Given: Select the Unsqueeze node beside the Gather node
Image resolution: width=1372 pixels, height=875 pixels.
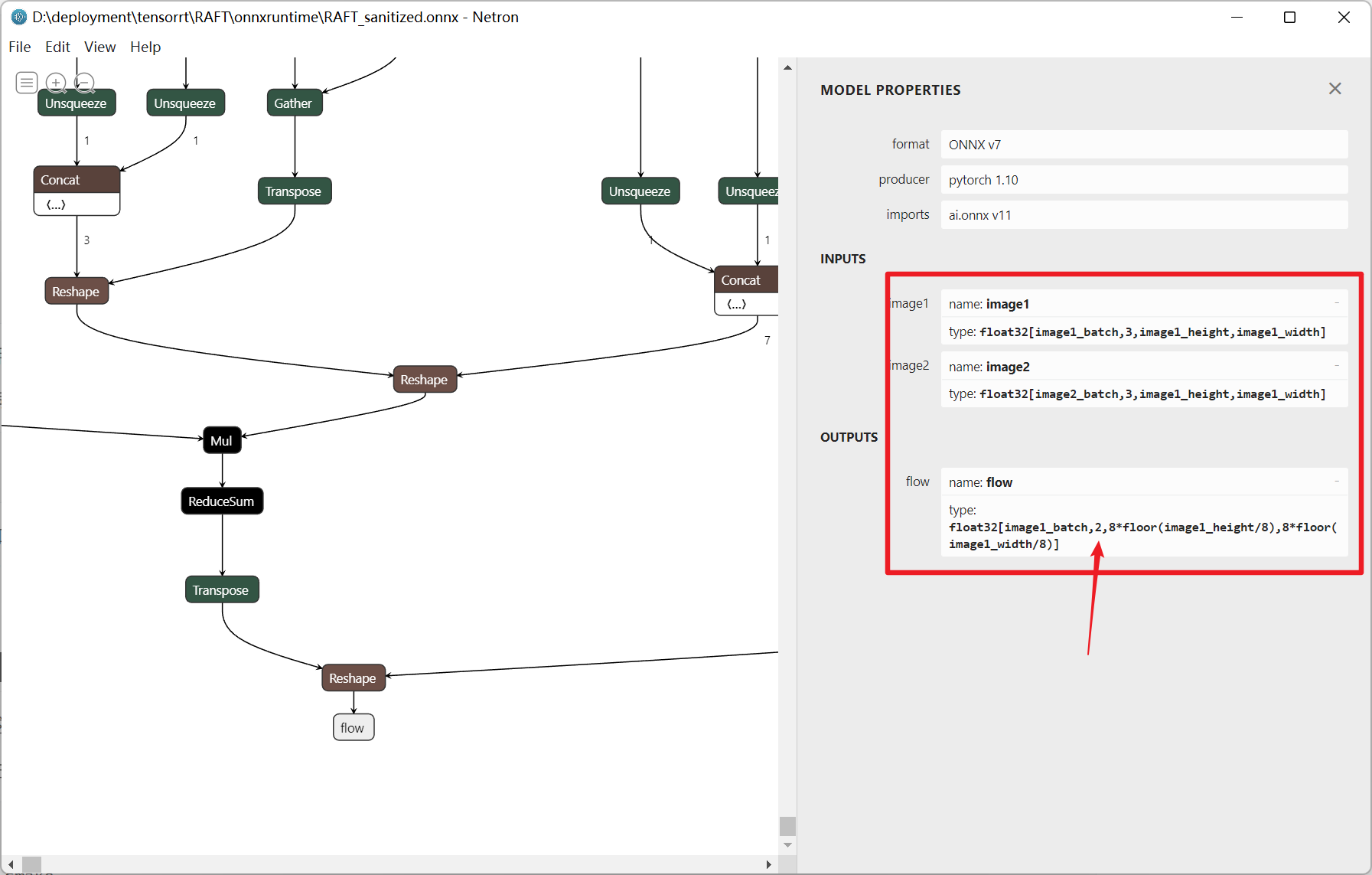Looking at the screenshot, I should pyautogui.click(x=186, y=103).
